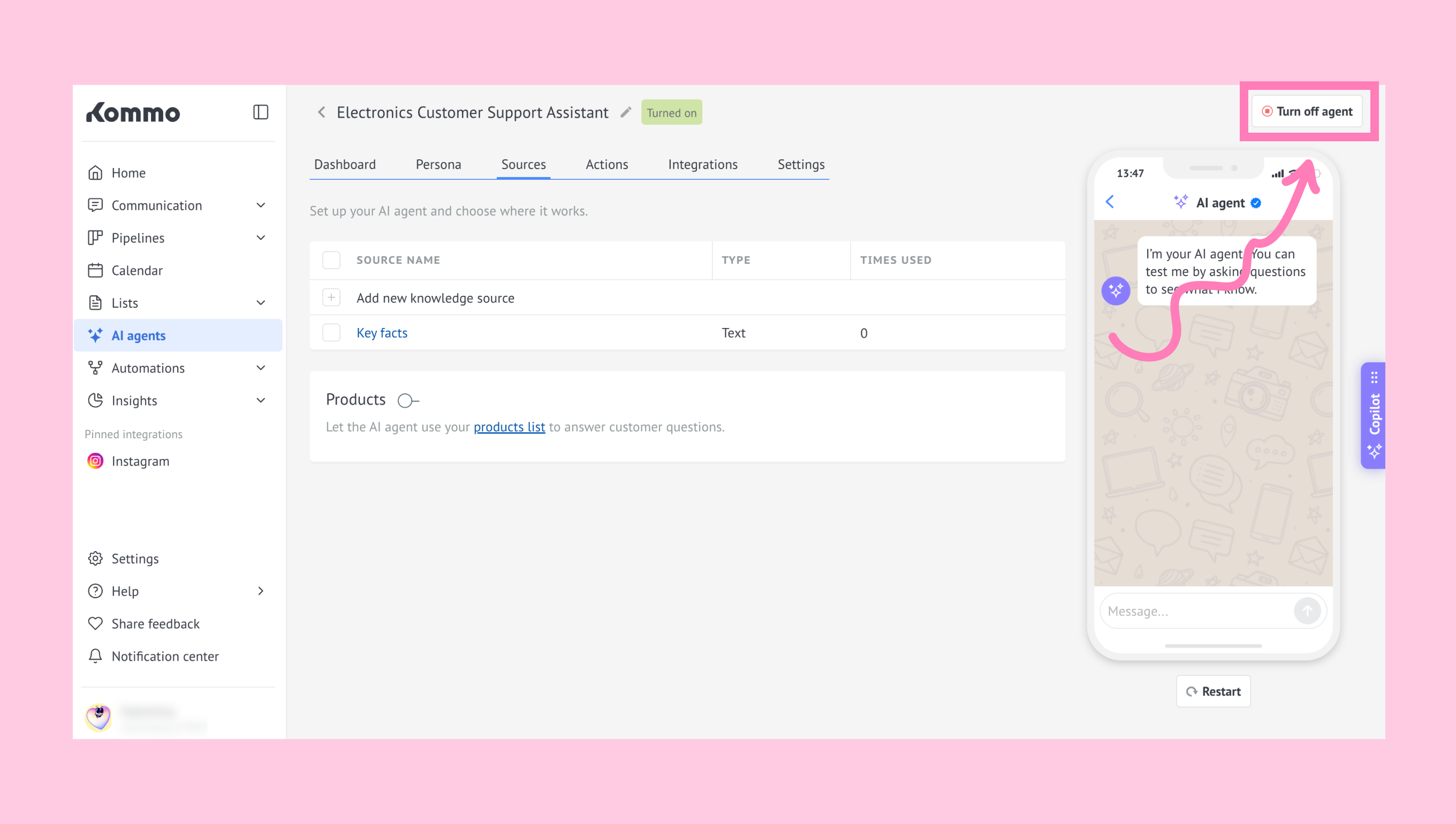Click the Restart button under the preview
Screen dimensions: 1456x824
pyautogui.click(x=1213, y=691)
